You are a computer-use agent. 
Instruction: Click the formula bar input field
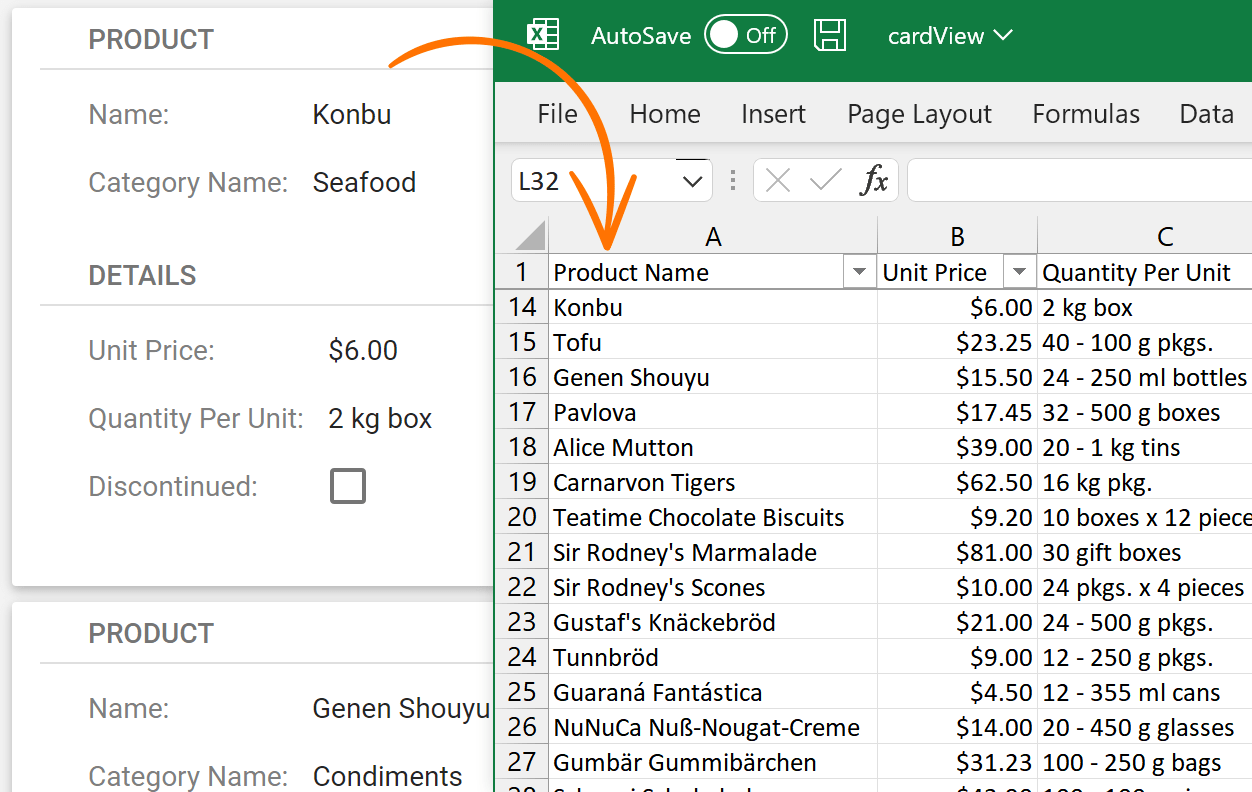tap(1078, 181)
